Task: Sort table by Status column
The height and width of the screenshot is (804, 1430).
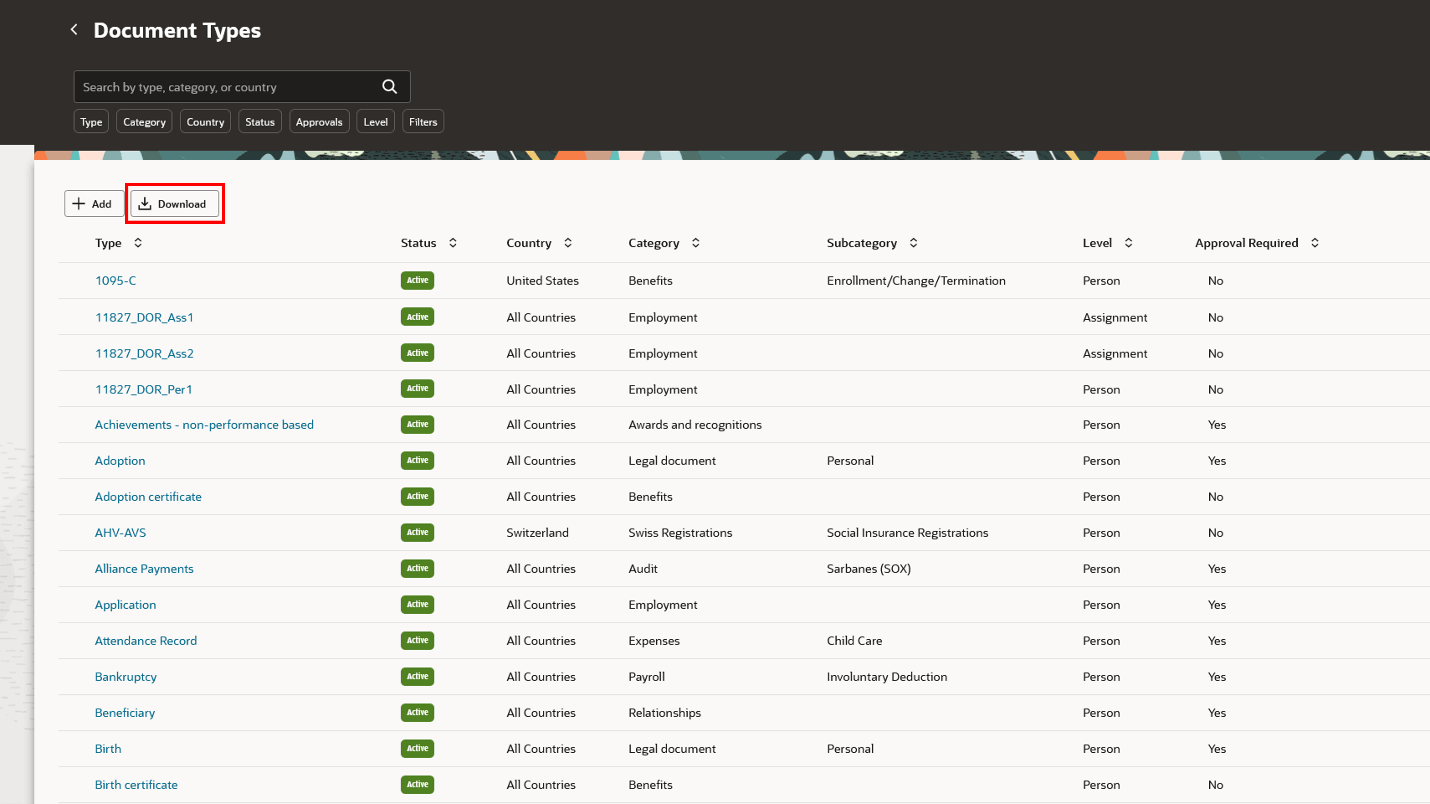Action: click(x=453, y=243)
